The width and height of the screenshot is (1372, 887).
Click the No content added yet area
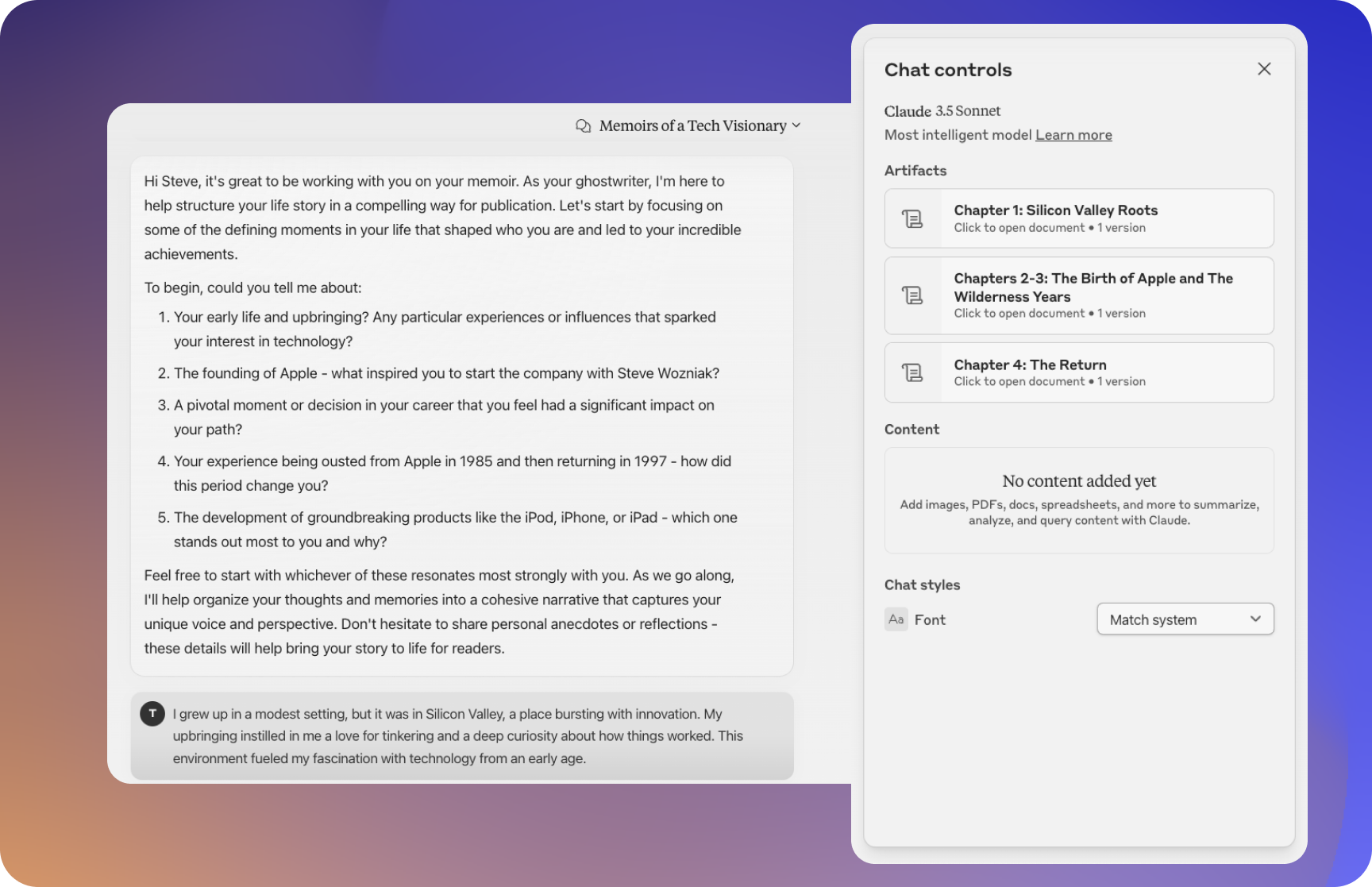click(1078, 499)
